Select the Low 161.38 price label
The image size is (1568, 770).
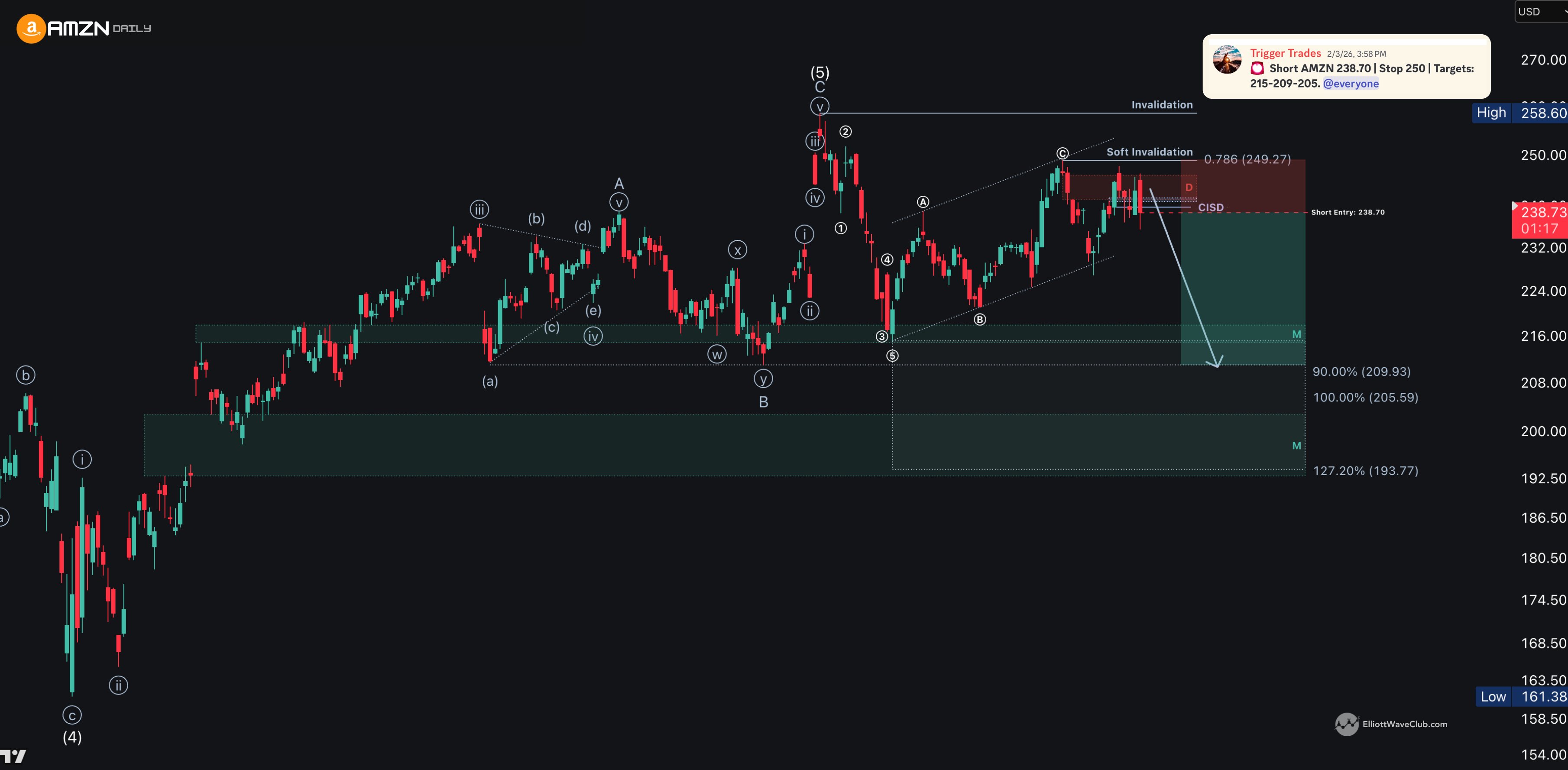click(x=1522, y=696)
